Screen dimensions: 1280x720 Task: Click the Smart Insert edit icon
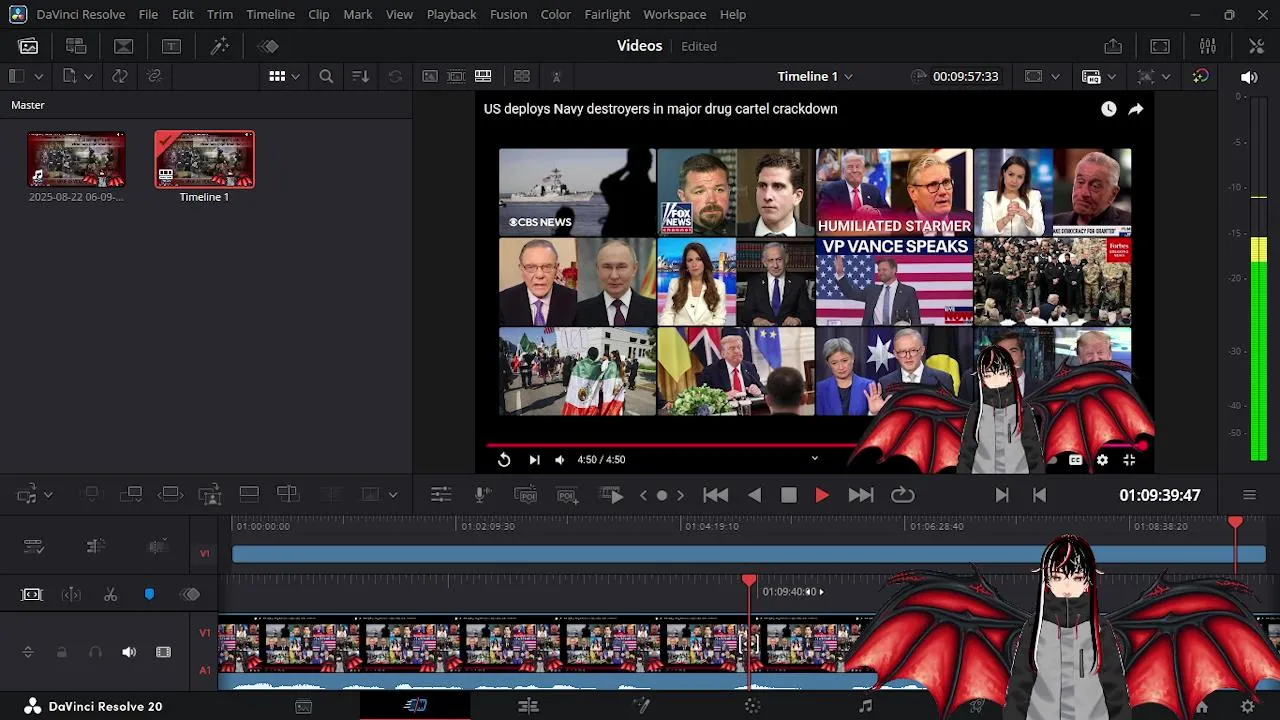(92, 494)
